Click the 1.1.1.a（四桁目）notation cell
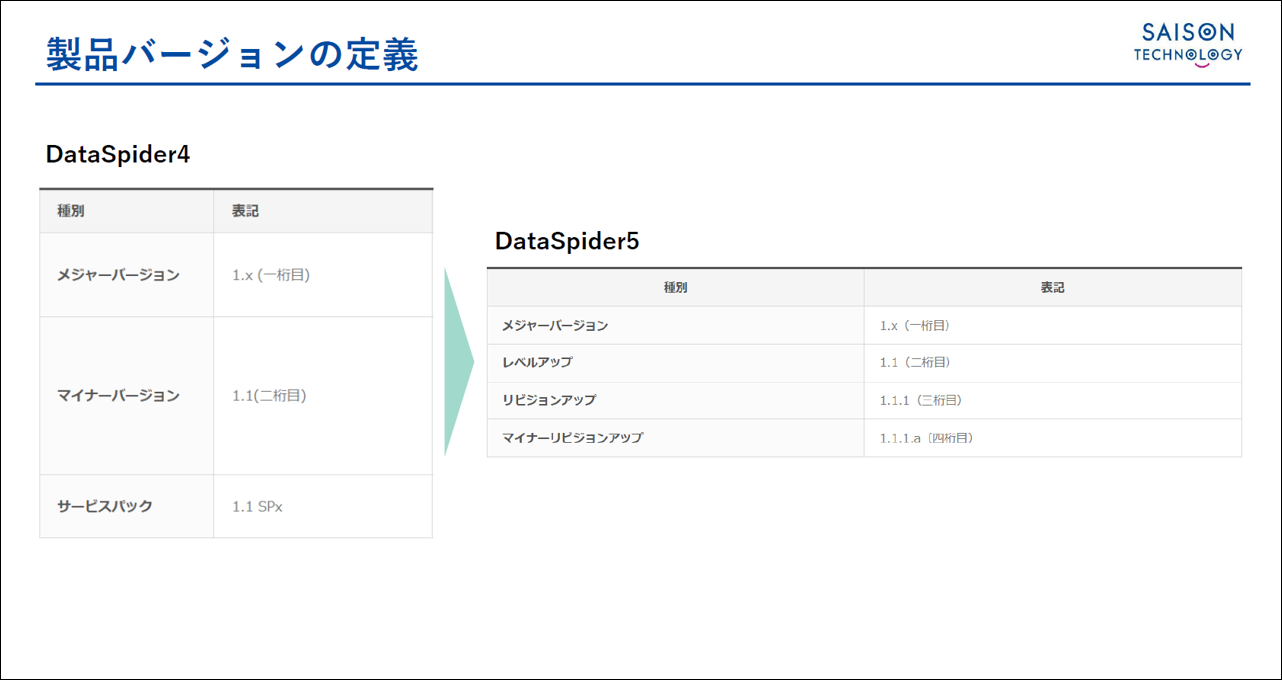Screen dimensions: 1282x680 (926, 438)
